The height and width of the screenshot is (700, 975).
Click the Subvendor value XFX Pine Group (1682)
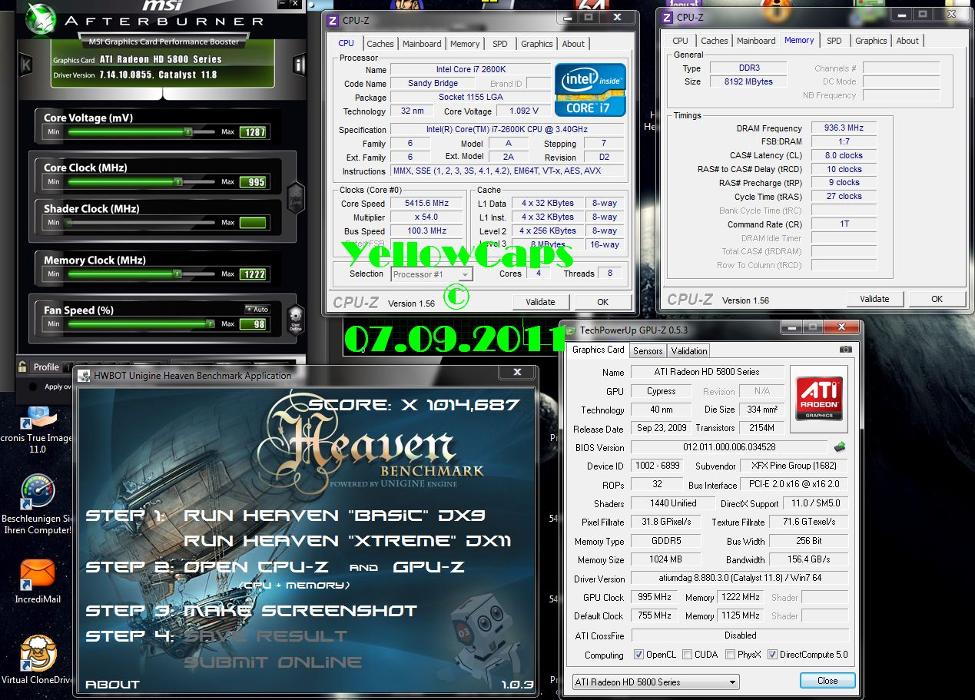793,466
